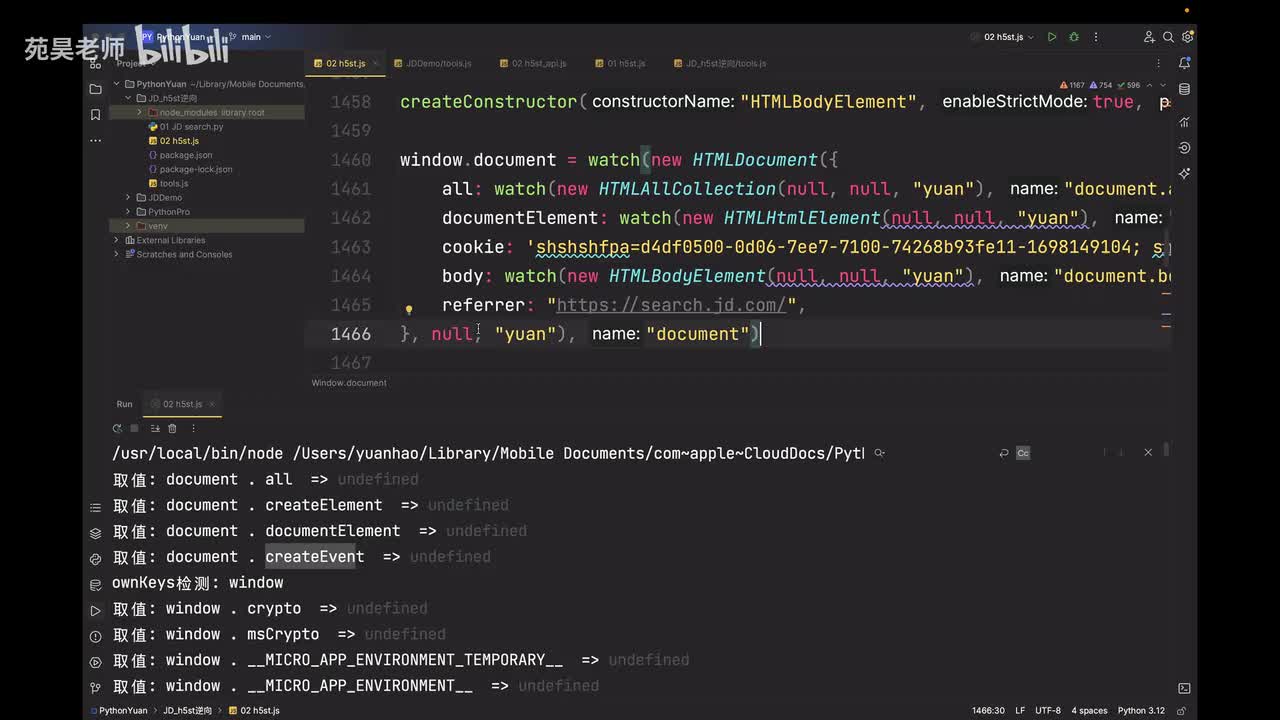Open the Code With Me icon

point(1149,37)
